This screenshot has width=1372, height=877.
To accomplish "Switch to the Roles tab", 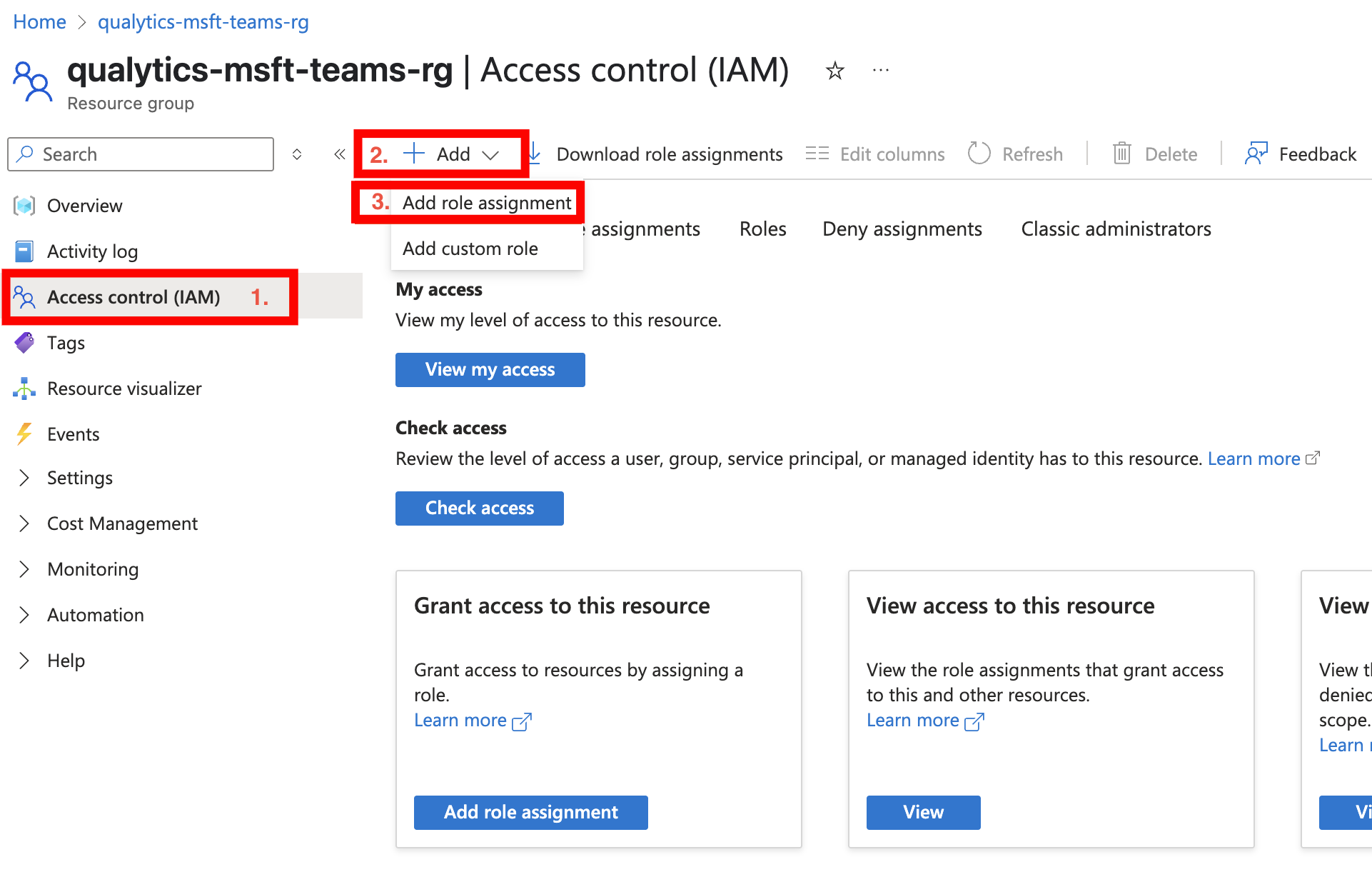I will (762, 229).
